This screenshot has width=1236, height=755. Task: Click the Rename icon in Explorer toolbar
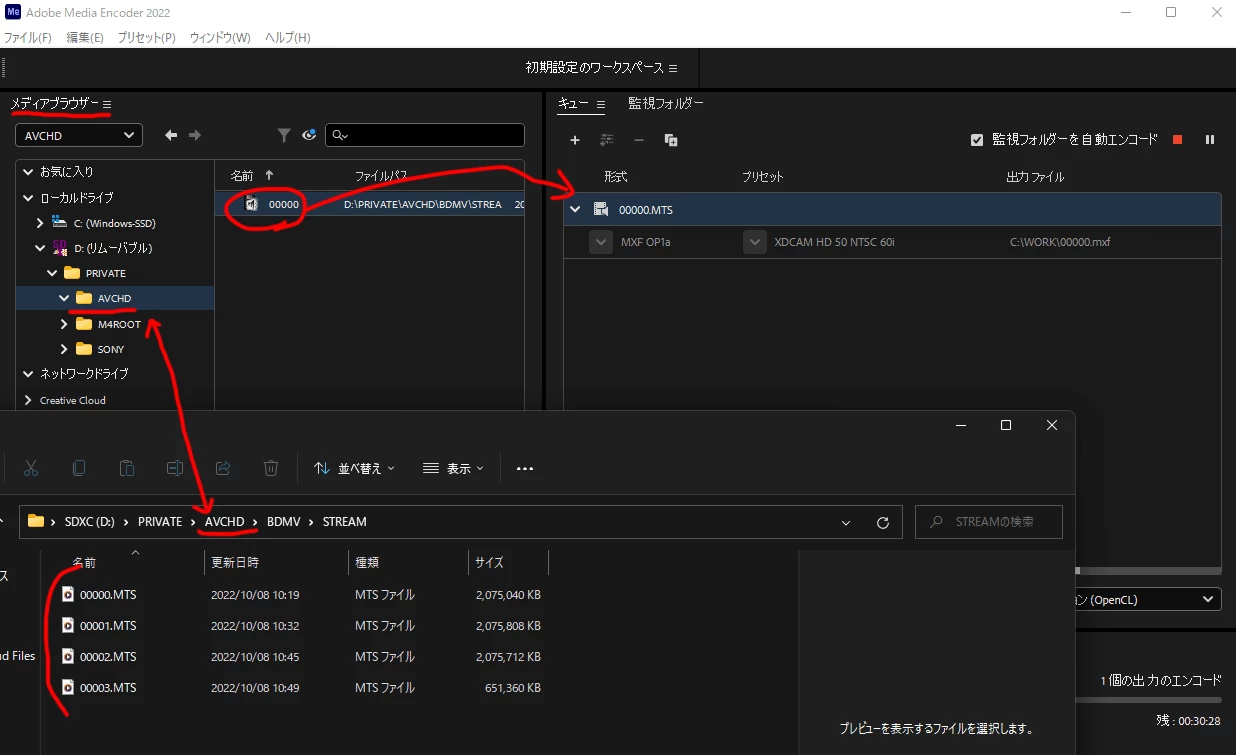175,468
